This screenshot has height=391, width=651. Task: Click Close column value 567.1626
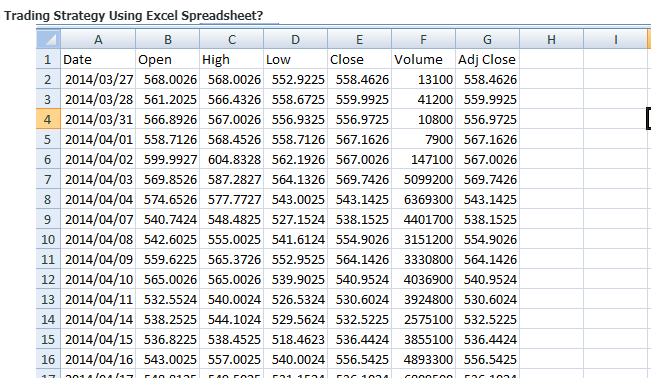360,139
